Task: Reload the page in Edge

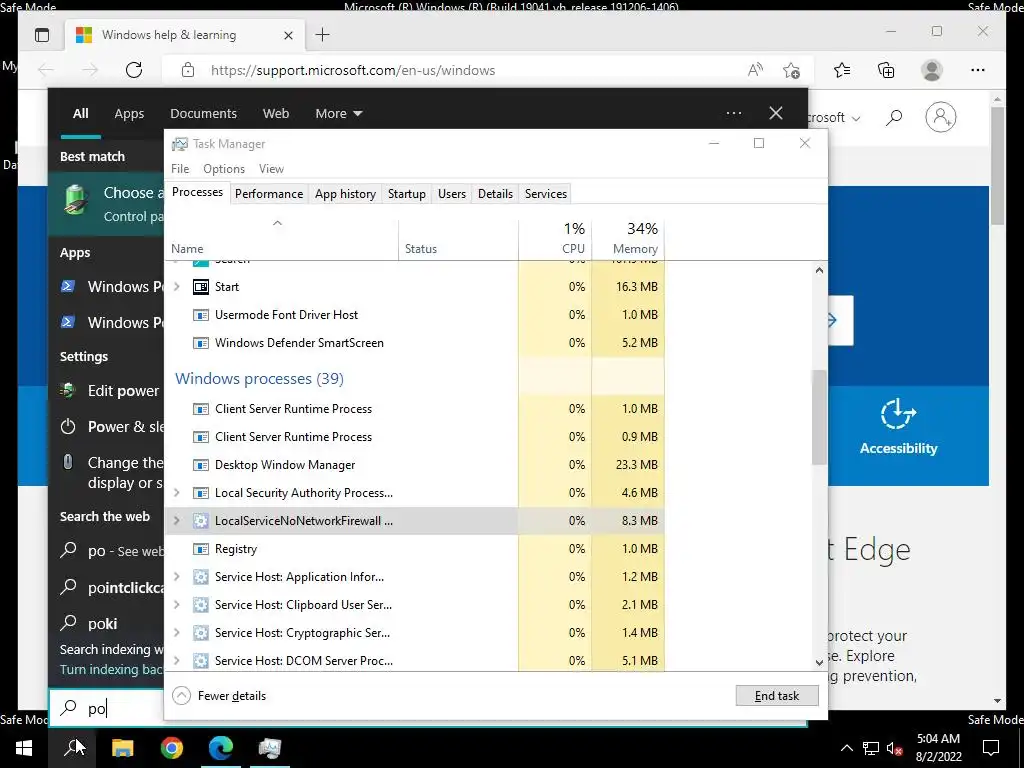Action: [134, 70]
